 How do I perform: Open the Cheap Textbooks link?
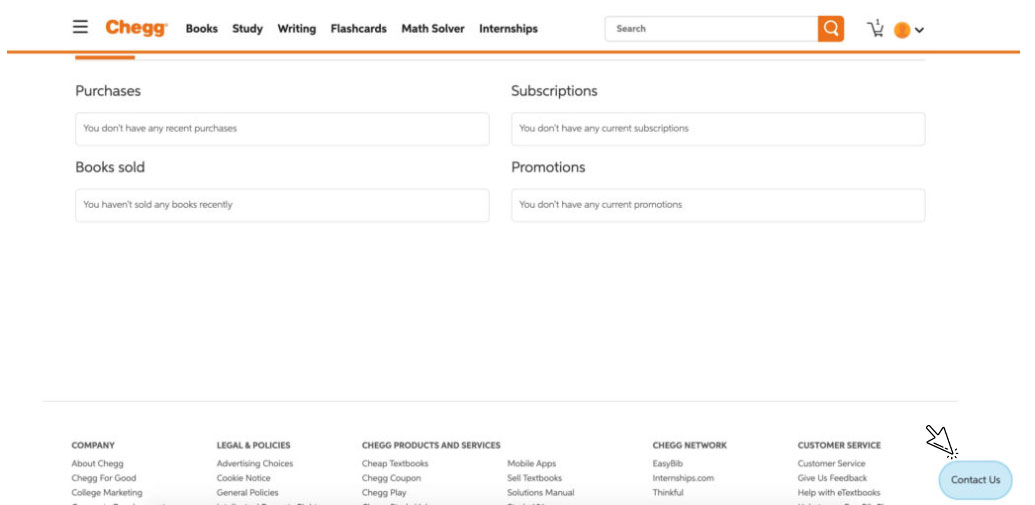[395, 463]
